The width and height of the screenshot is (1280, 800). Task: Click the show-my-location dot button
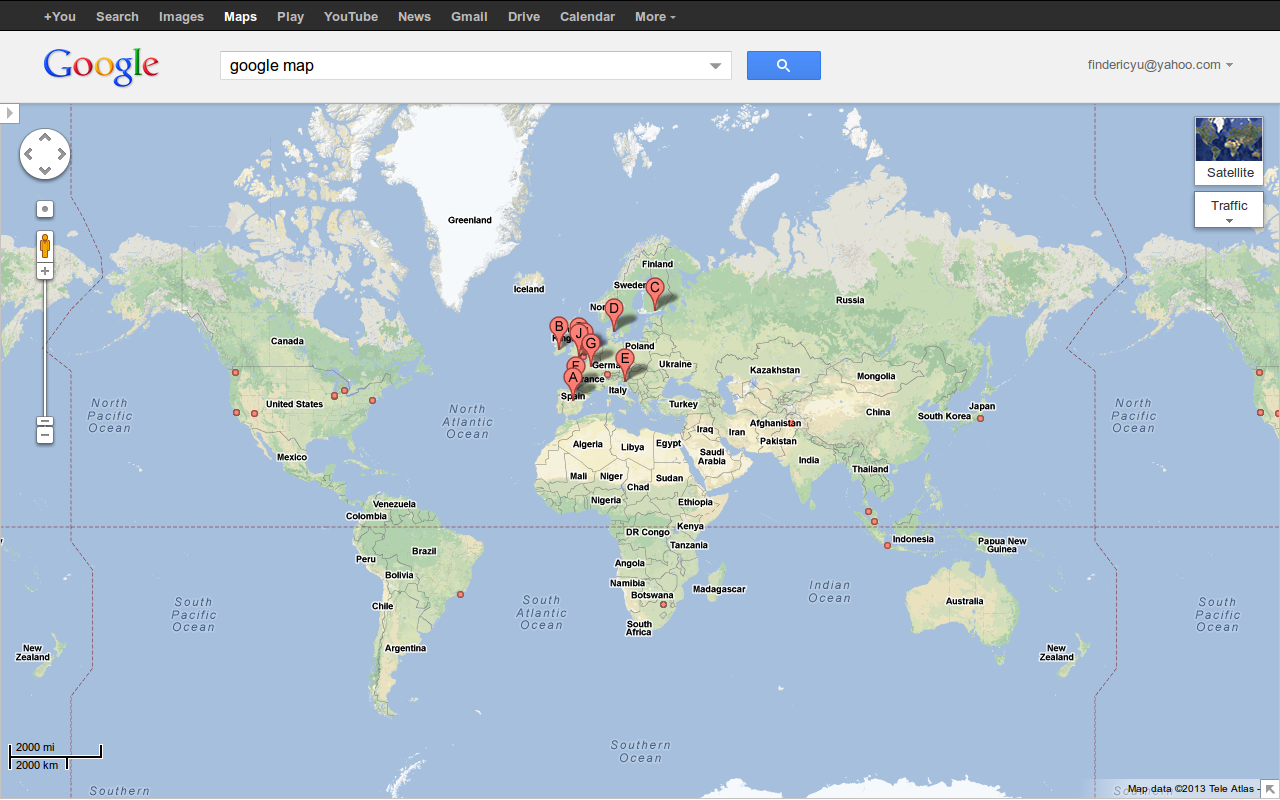point(45,209)
